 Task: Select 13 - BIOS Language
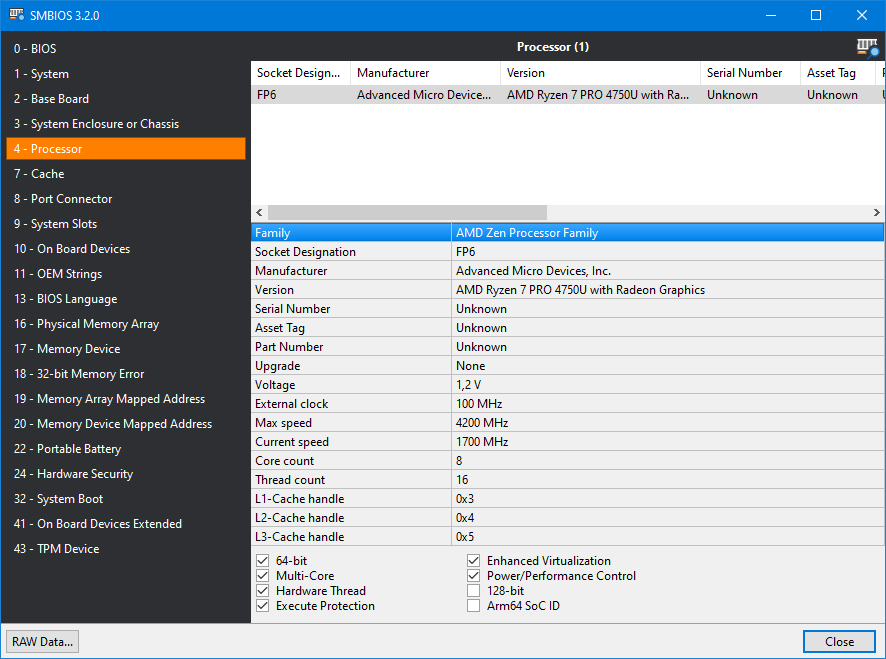(x=126, y=299)
